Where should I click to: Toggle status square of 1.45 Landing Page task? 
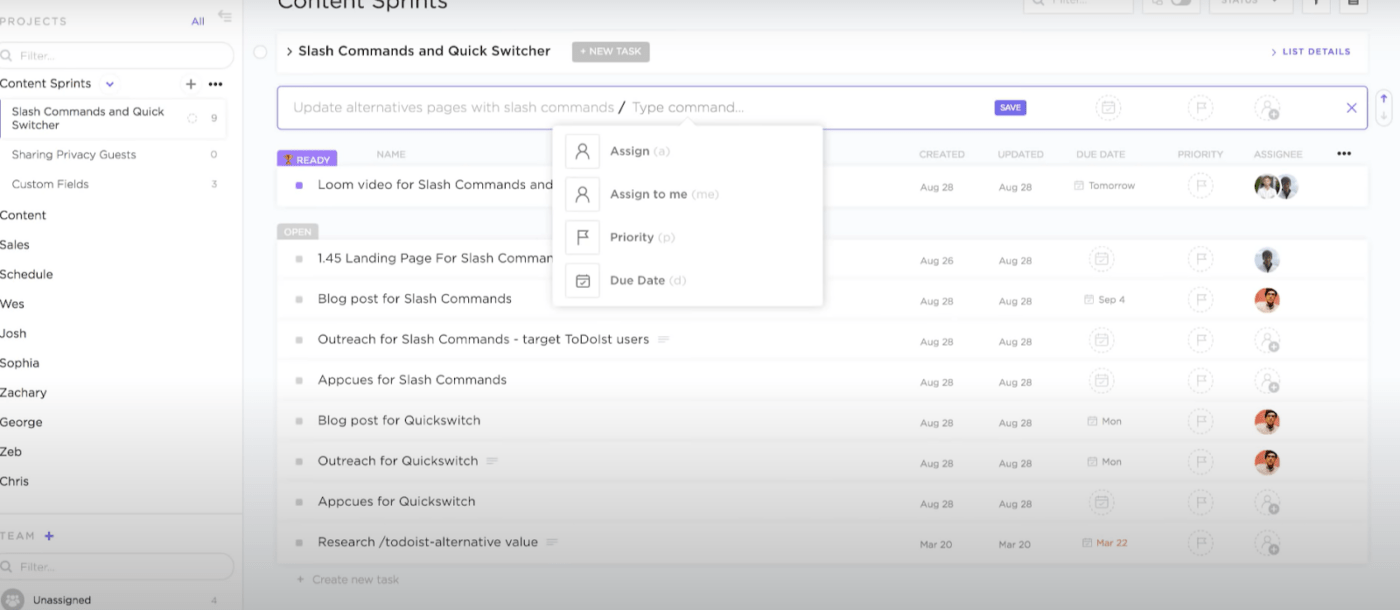pos(299,259)
